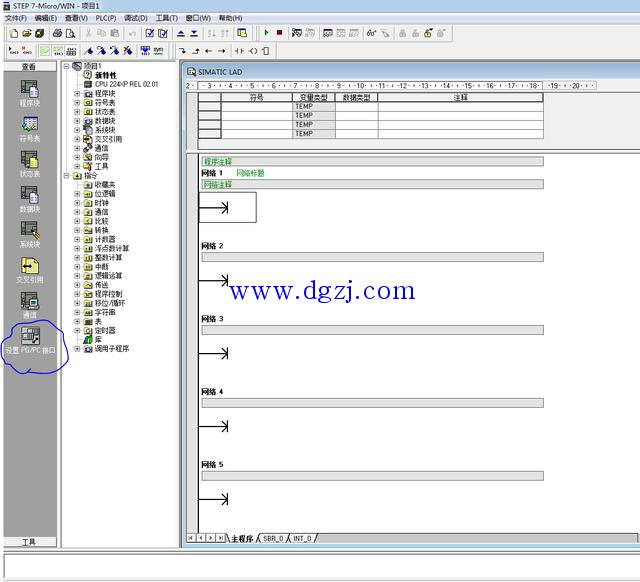
Task: Switch to the INT_0 tab
Action: click(302, 538)
